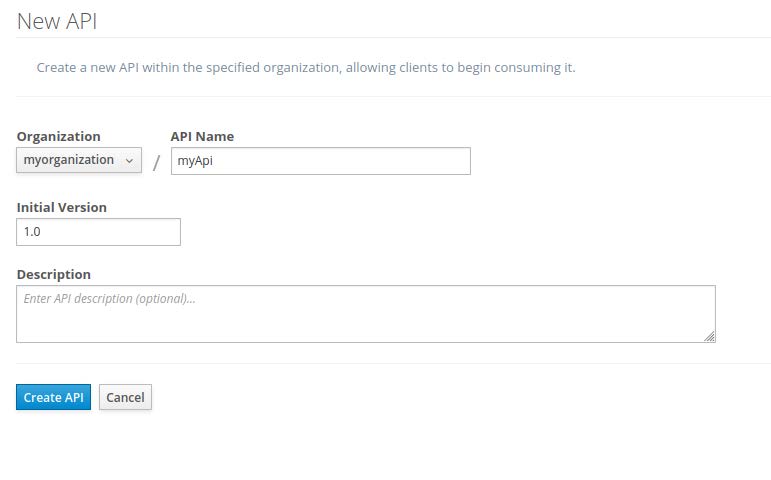Image resolution: width=771 pixels, height=480 pixels.
Task: Place cursor on the myApi text
Action: pyautogui.click(x=195, y=161)
